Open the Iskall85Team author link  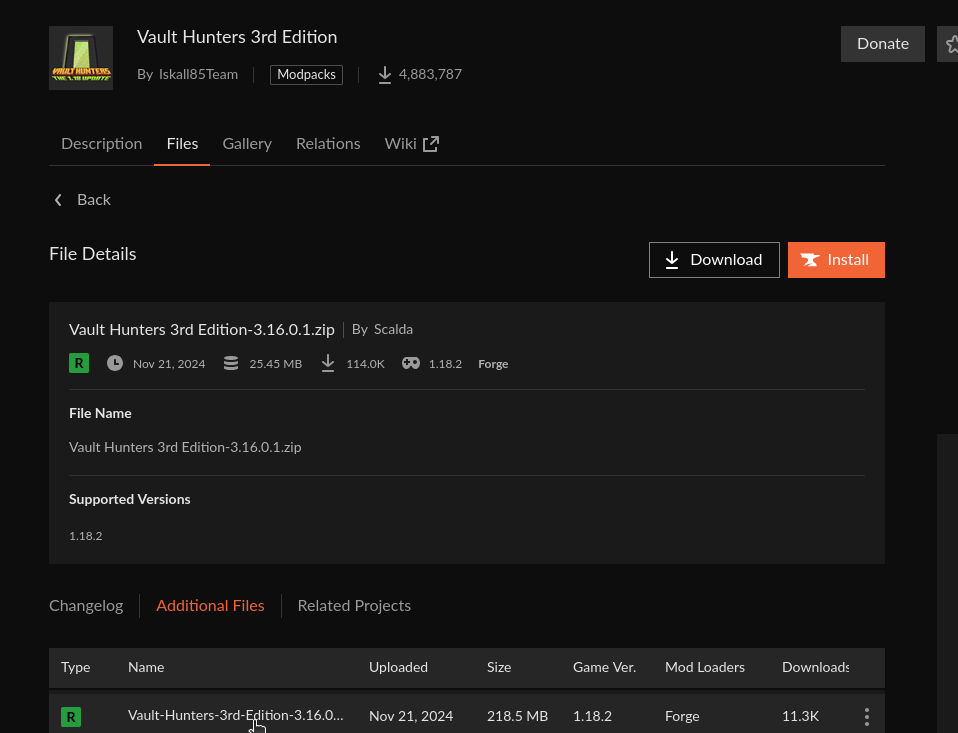coord(198,75)
